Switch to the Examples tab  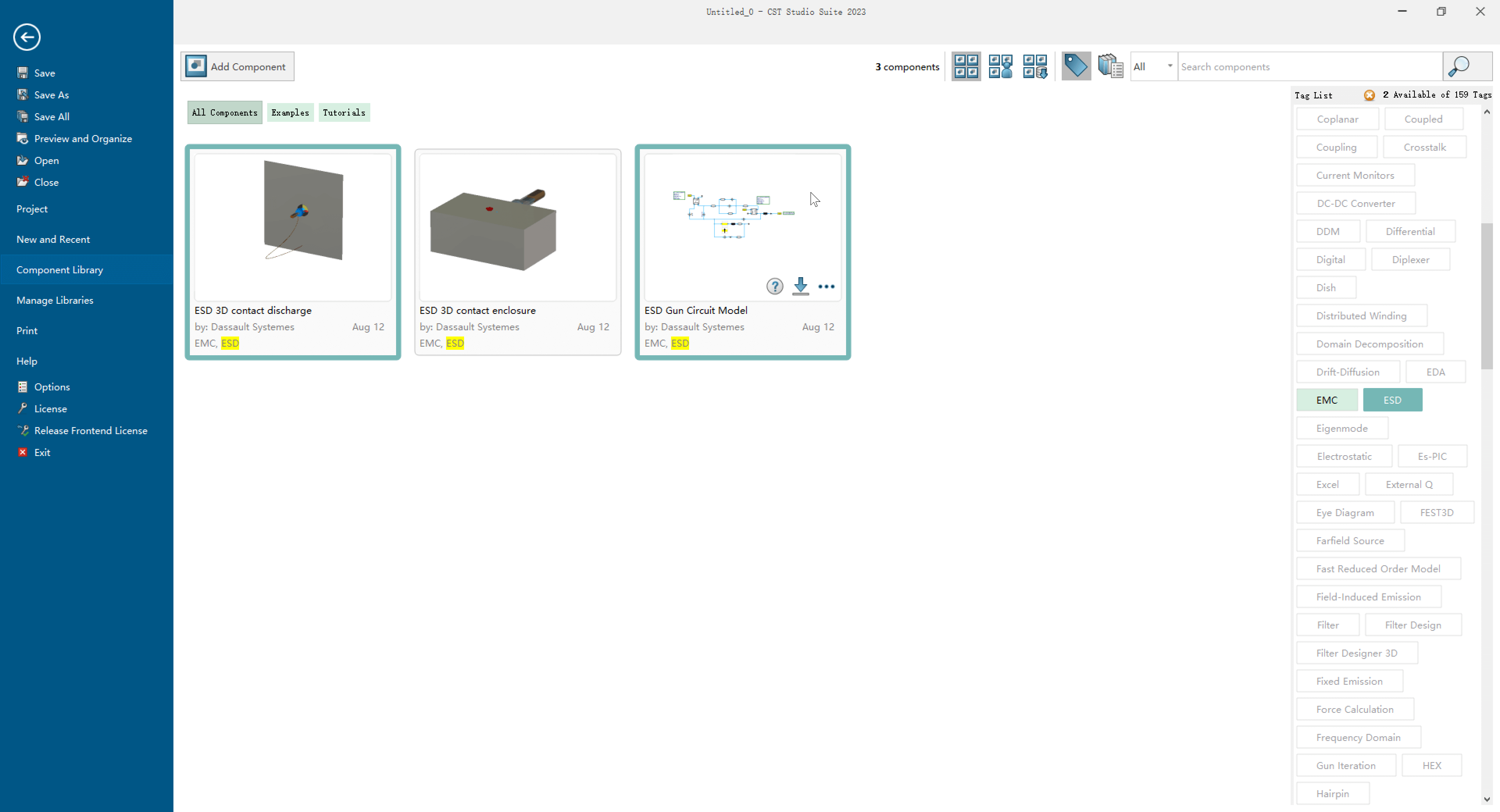[290, 112]
